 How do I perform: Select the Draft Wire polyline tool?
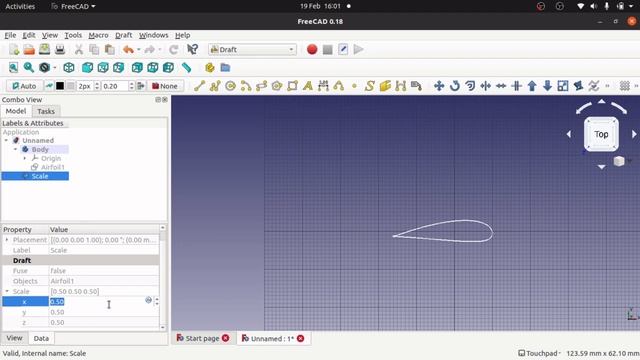[x=215, y=86]
